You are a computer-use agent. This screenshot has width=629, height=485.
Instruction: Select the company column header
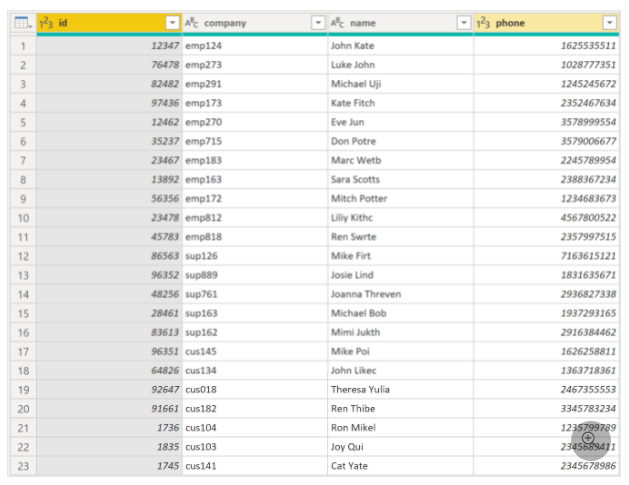click(x=255, y=23)
